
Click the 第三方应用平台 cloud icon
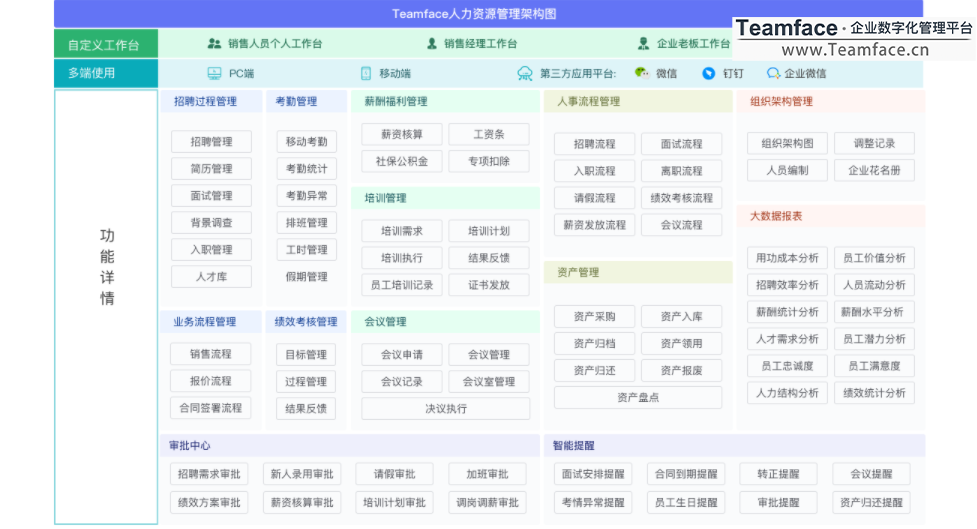[525, 73]
